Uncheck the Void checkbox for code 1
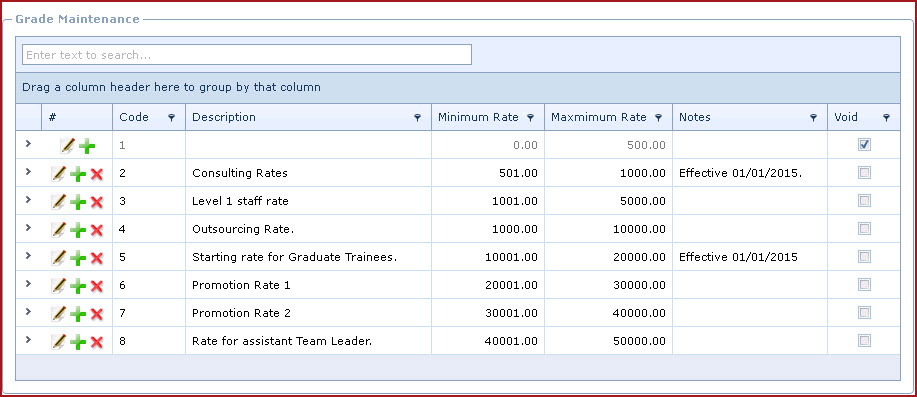 (x=864, y=144)
